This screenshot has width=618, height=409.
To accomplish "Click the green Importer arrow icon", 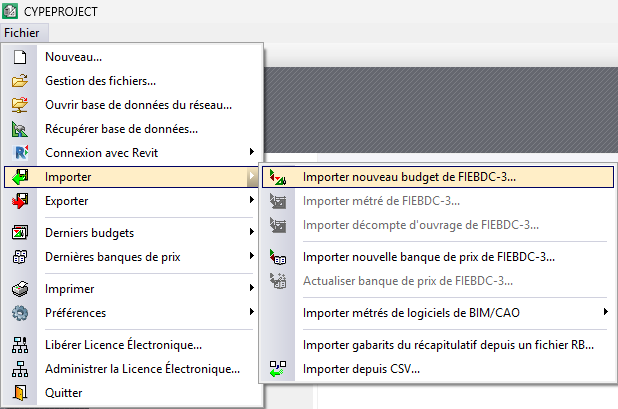I will (20, 177).
